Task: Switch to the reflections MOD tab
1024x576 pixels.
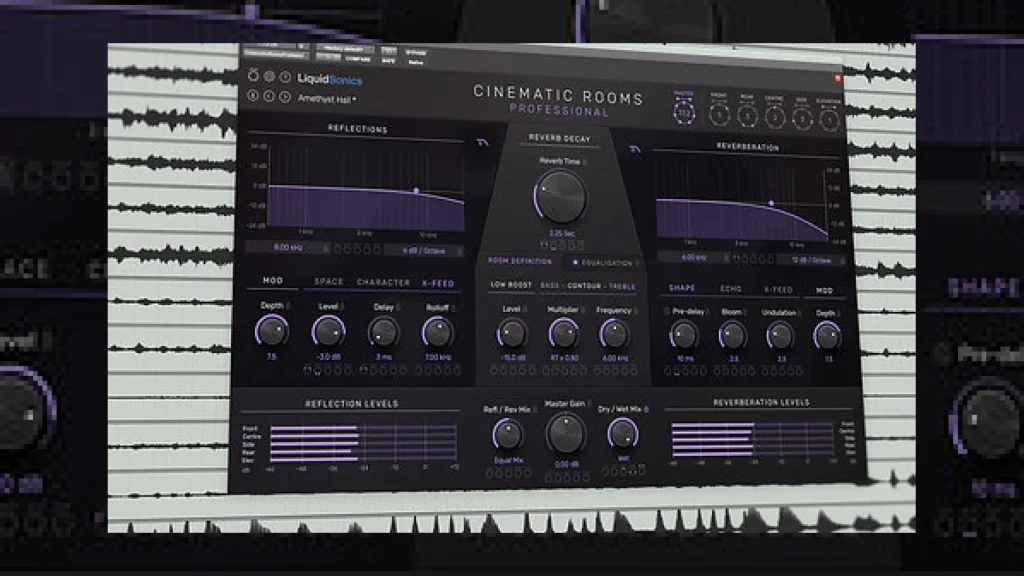Action: click(273, 280)
